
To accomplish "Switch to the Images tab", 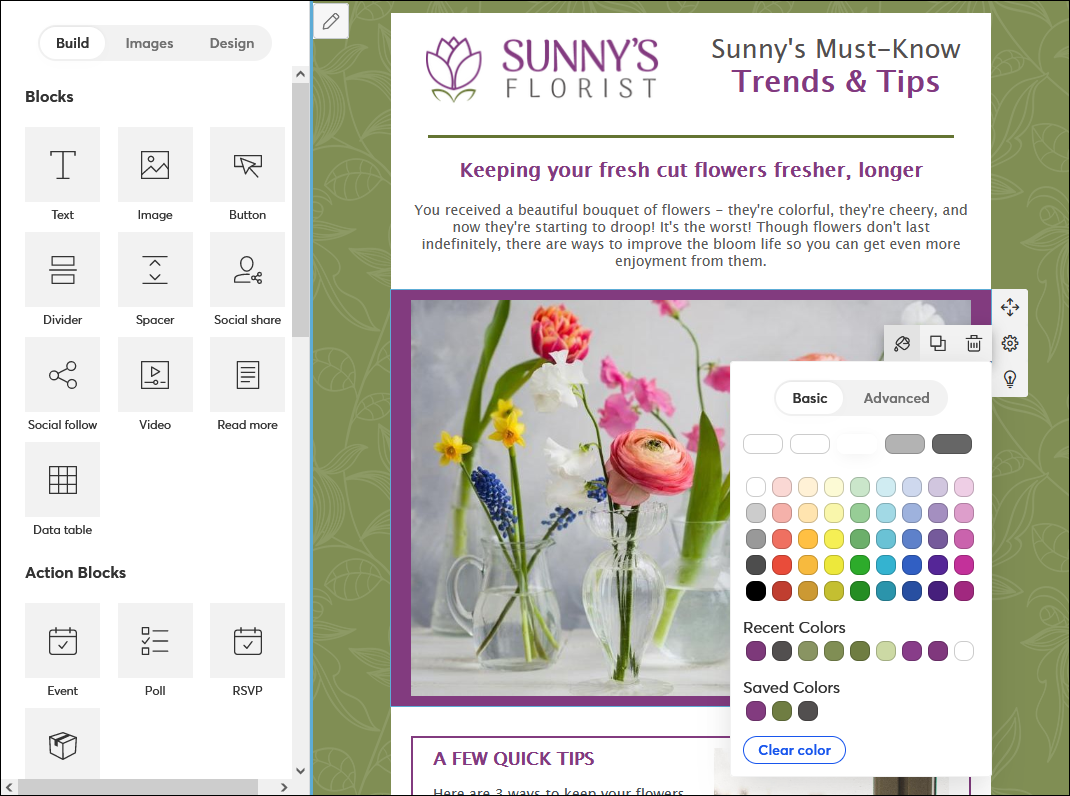I will (x=148, y=43).
